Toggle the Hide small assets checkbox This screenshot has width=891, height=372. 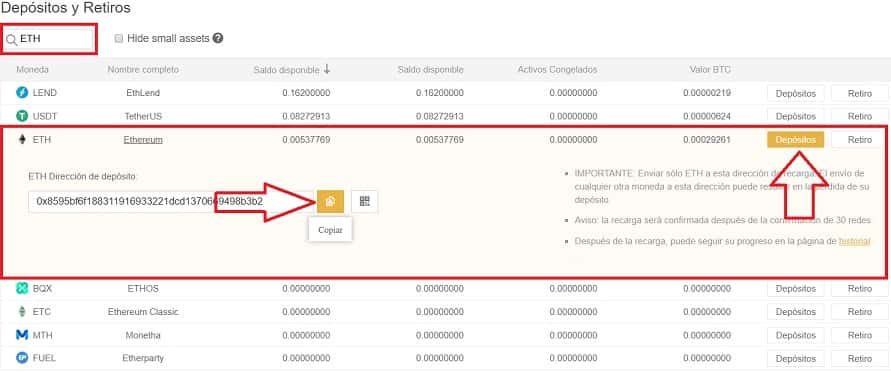119,39
